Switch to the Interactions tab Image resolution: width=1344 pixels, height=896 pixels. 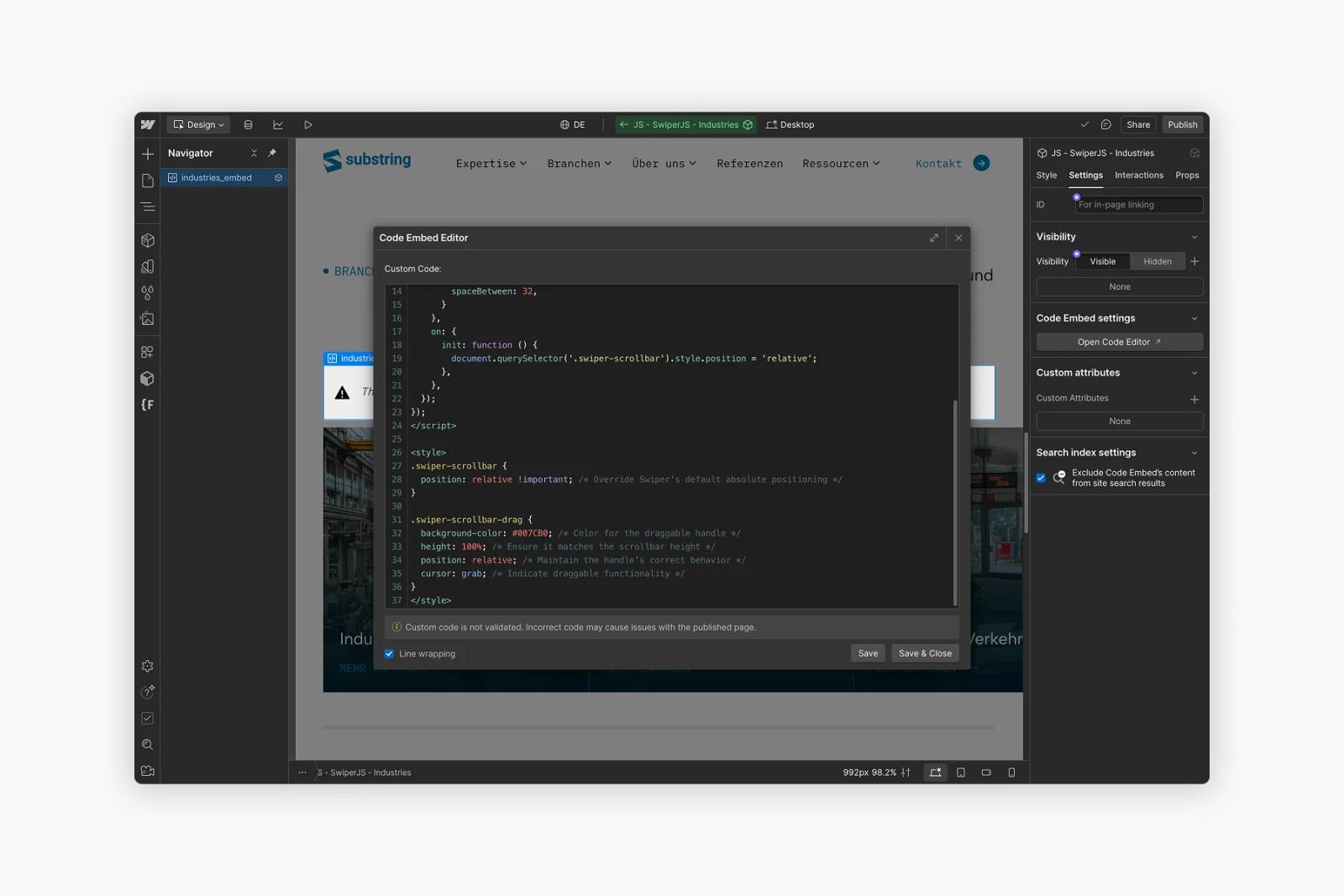click(x=1139, y=176)
